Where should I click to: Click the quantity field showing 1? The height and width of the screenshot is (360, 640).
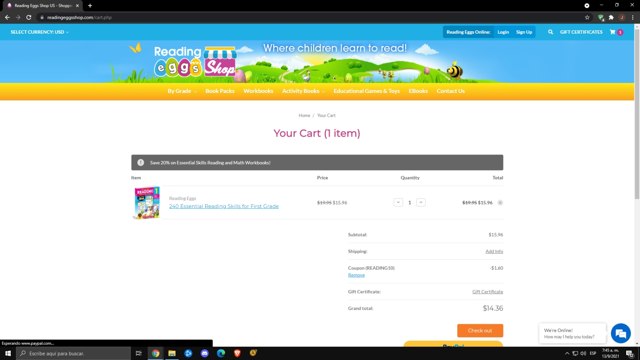tap(409, 202)
